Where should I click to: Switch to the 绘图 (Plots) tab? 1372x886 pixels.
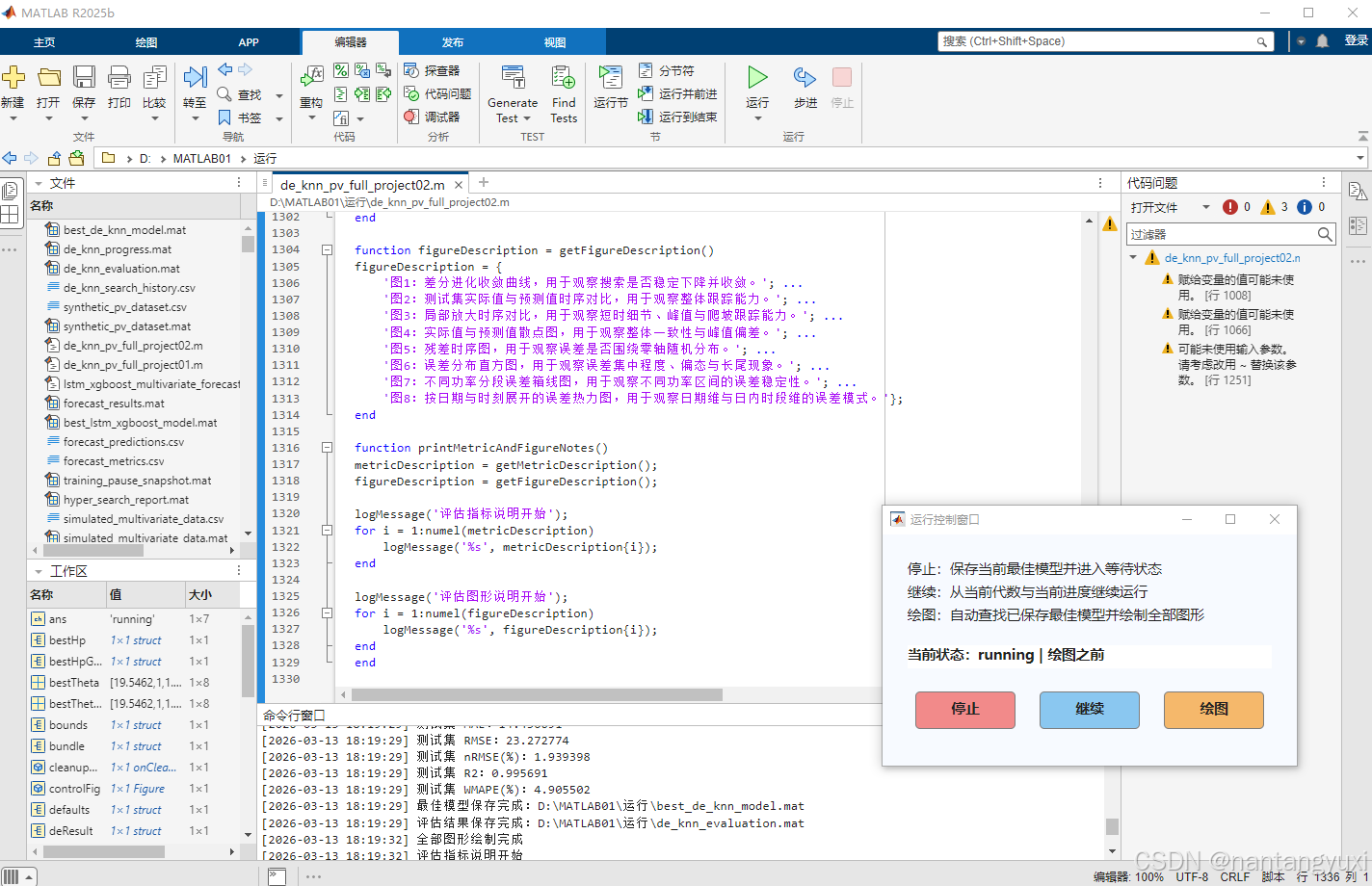click(146, 42)
